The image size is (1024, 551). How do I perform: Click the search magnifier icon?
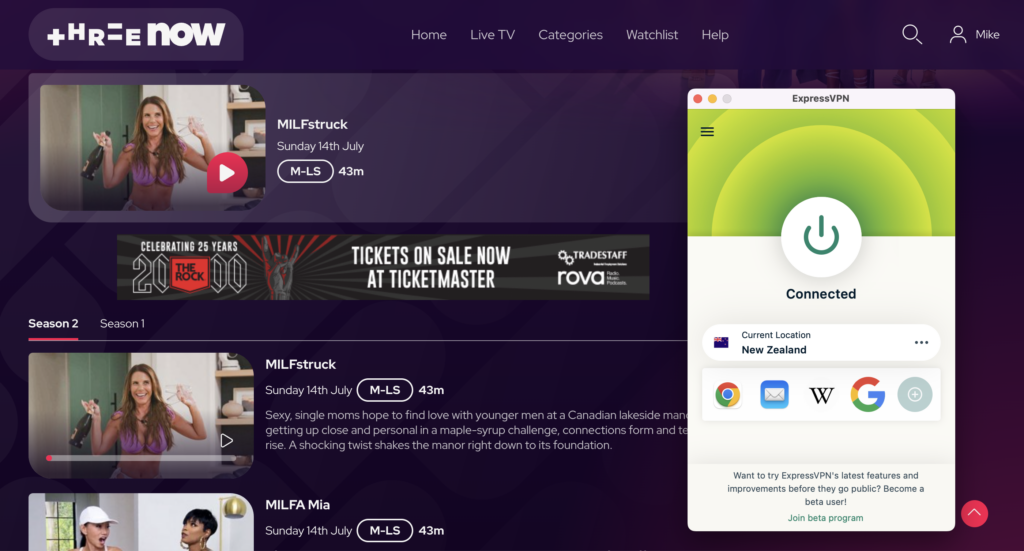click(912, 34)
